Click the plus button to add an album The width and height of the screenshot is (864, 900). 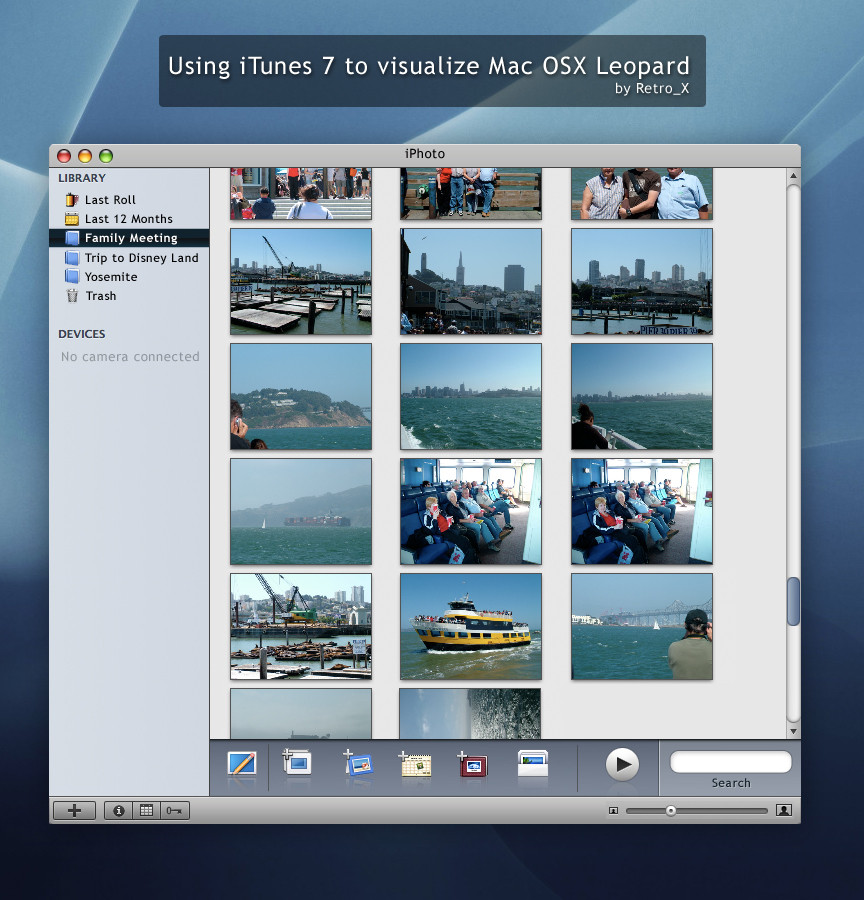coord(75,810)
